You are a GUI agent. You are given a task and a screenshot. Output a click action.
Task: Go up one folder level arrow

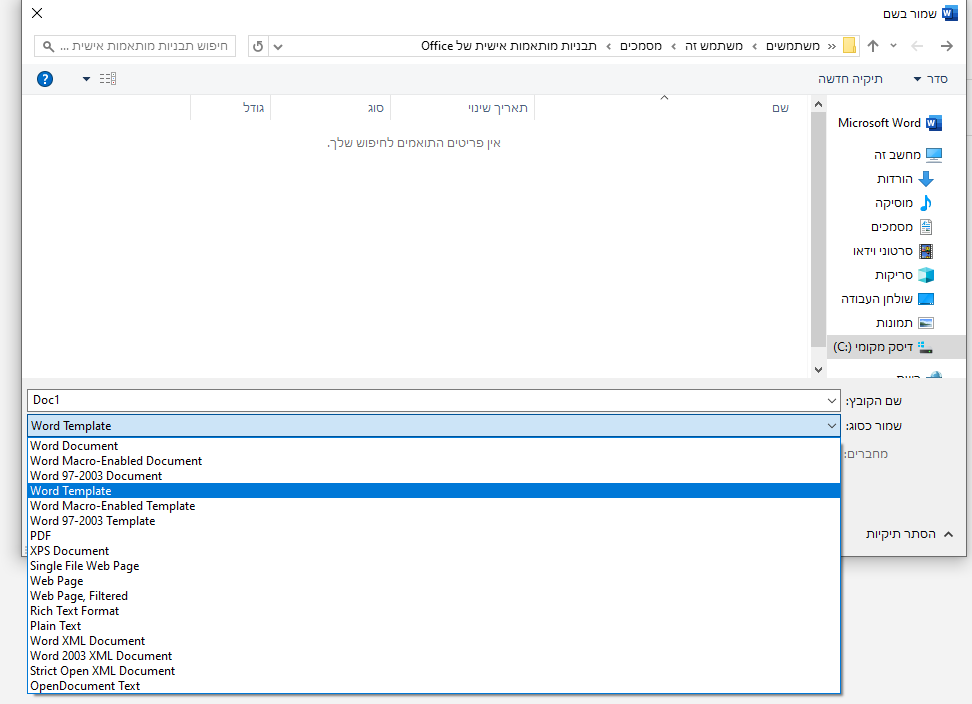coord(873,46)
